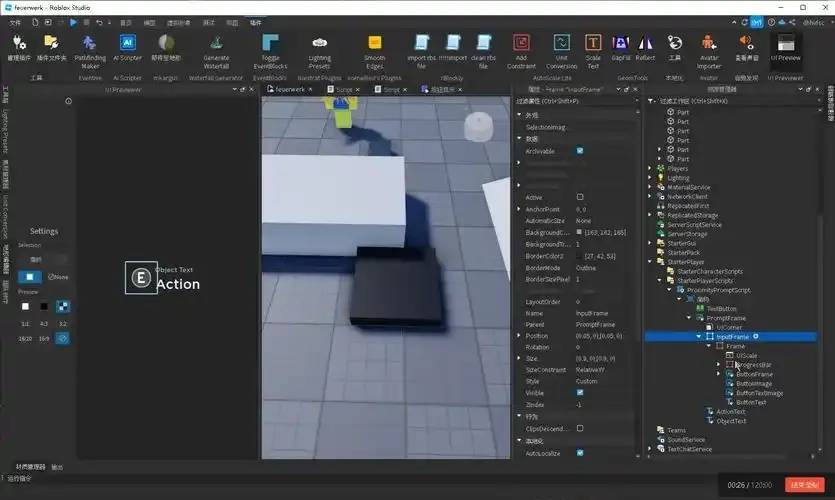Click the 4:3 aspect ratio label
This screenshot has height=500, width=835.
pos(44,324)
